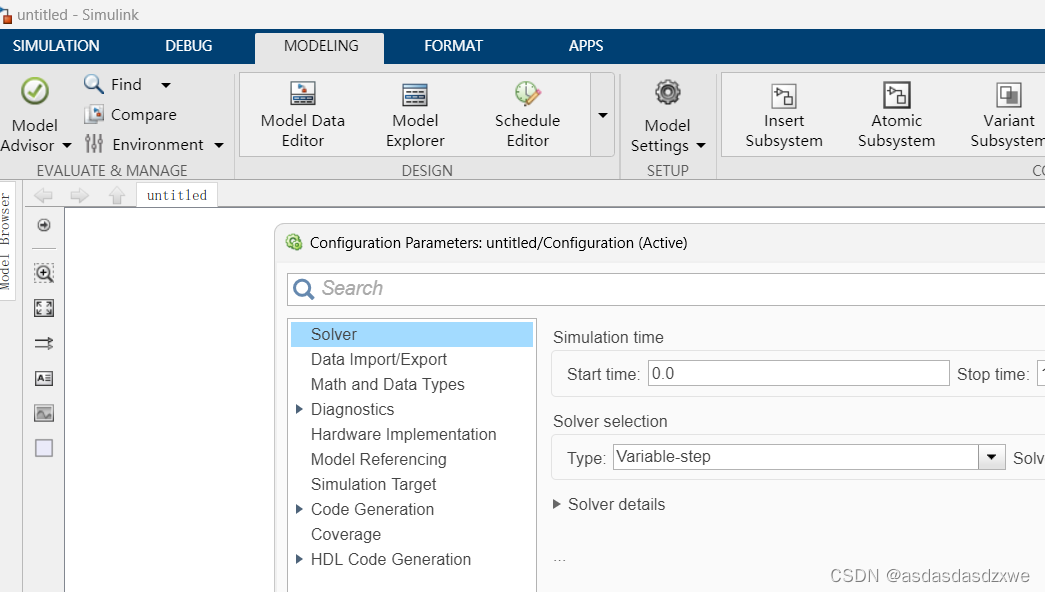
Task: Launch the Model Data Editor
Action: (x=303, y=115)
